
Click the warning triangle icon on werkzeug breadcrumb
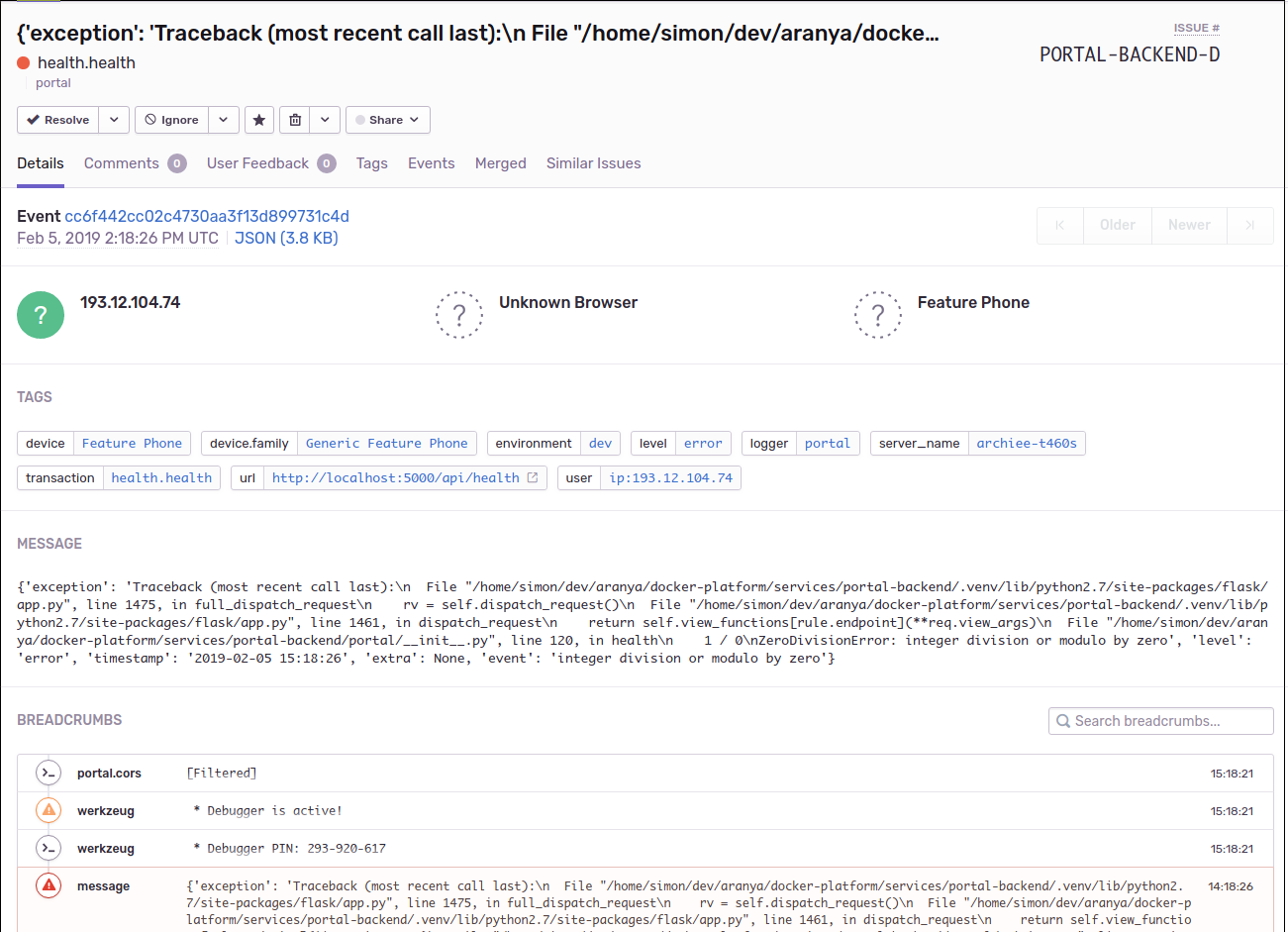[x=48, y=810]
